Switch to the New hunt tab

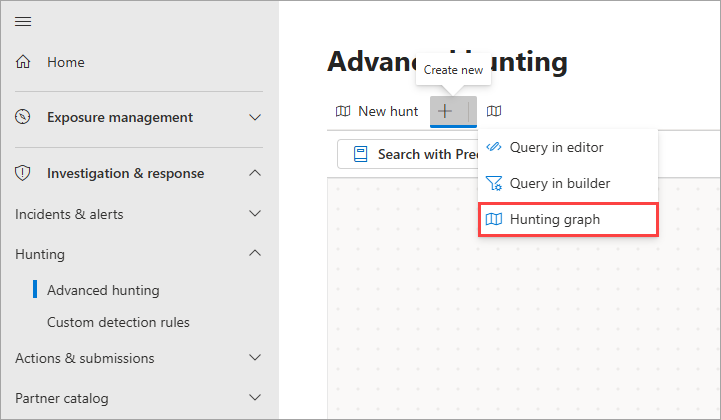coord(378,111)
